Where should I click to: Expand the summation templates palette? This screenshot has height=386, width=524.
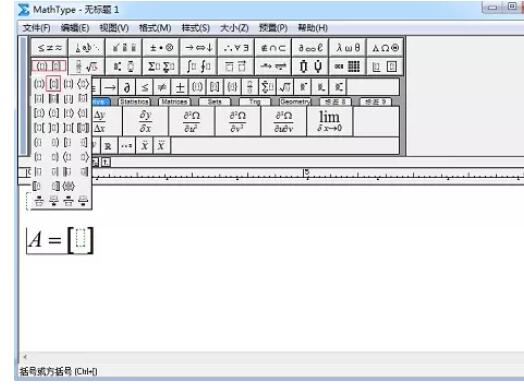161,66
